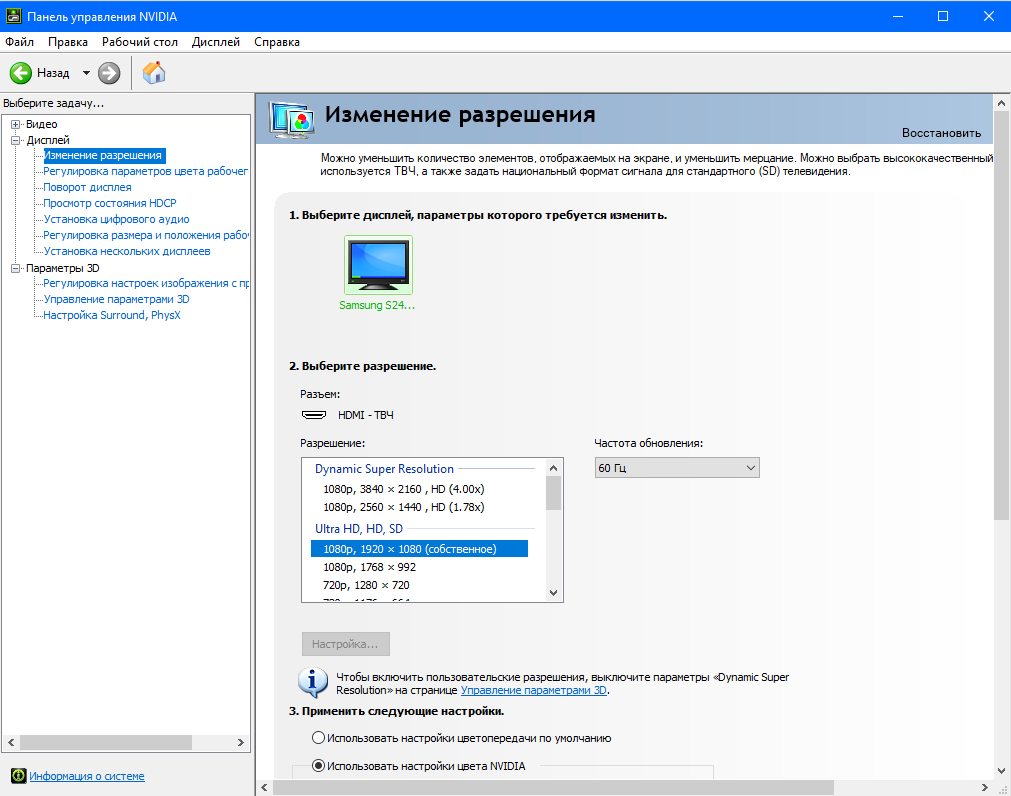
Task: Open Установка цифрового аудио task
Action: [x=116, y=219]
